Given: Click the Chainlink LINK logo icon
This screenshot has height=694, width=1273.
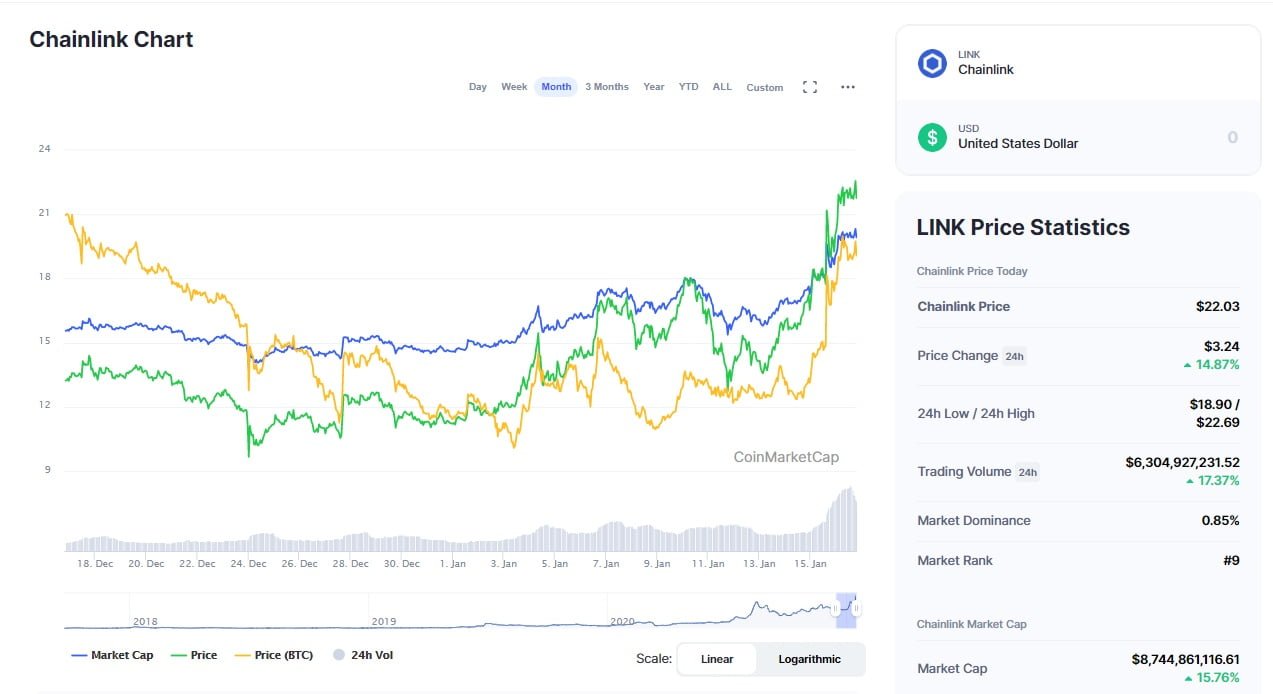Looking at the screenshot, I should [x=932, y=64].
